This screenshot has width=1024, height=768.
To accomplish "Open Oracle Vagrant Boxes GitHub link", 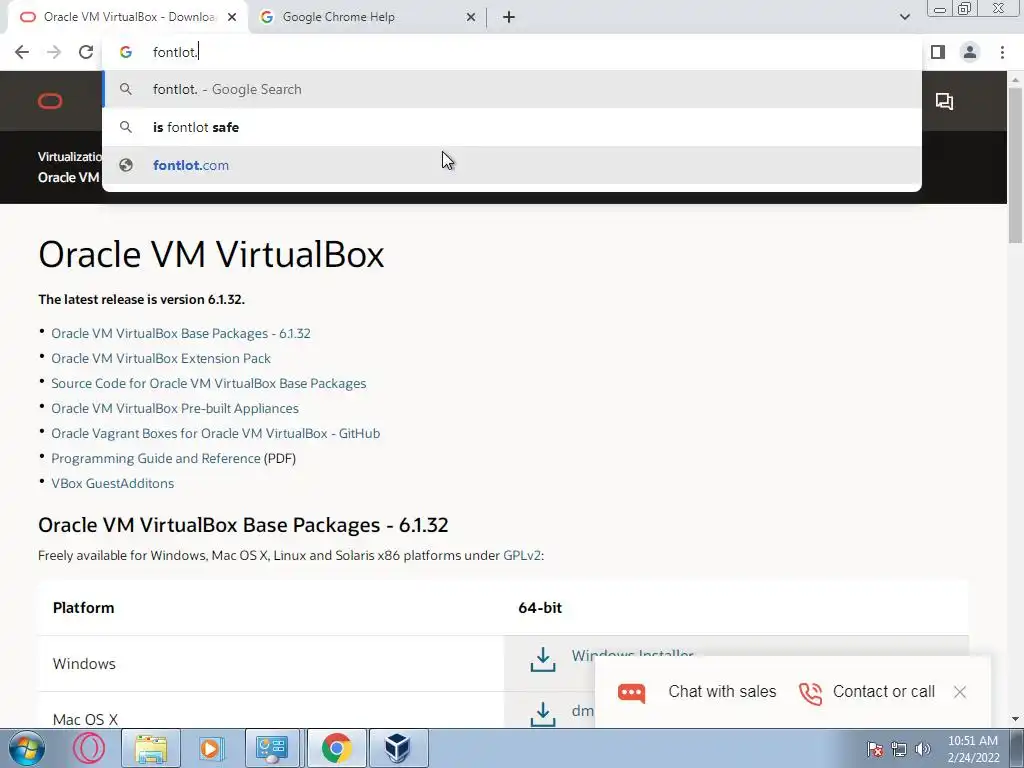I will coord(216,434).
